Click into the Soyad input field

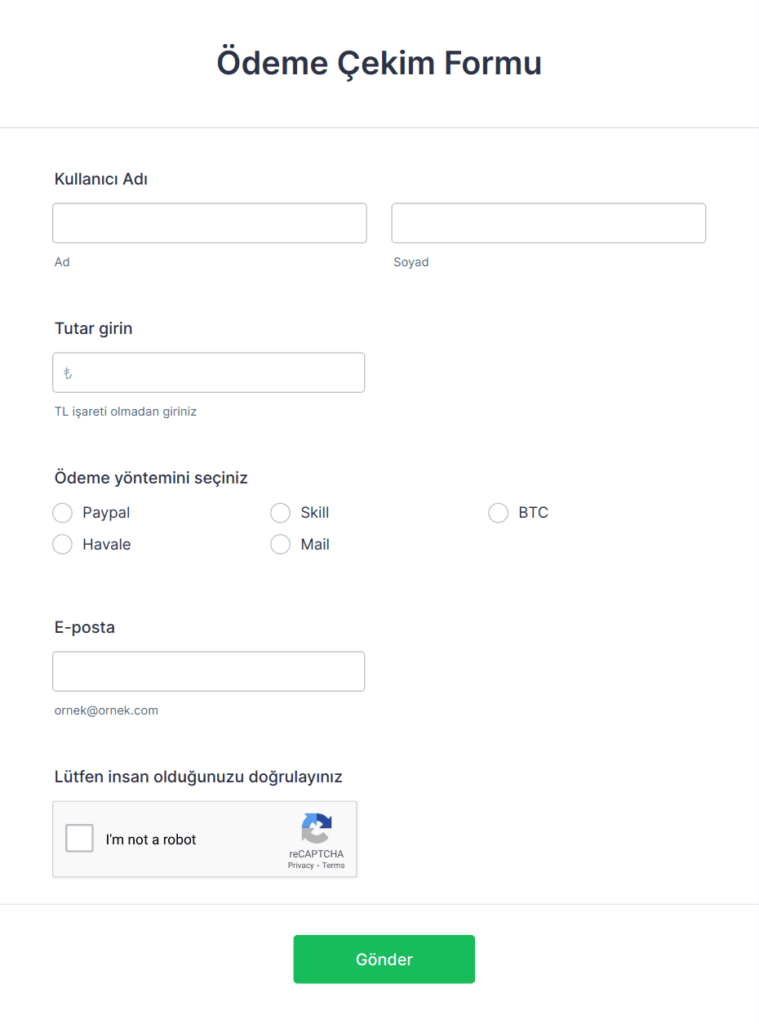click(x=548, y=223)
